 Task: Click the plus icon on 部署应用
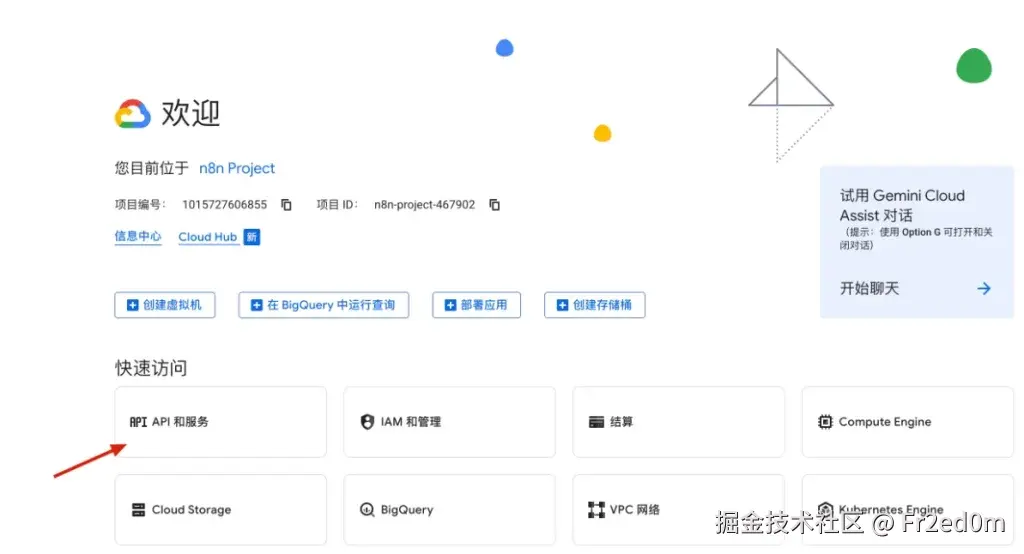(450, 305)
